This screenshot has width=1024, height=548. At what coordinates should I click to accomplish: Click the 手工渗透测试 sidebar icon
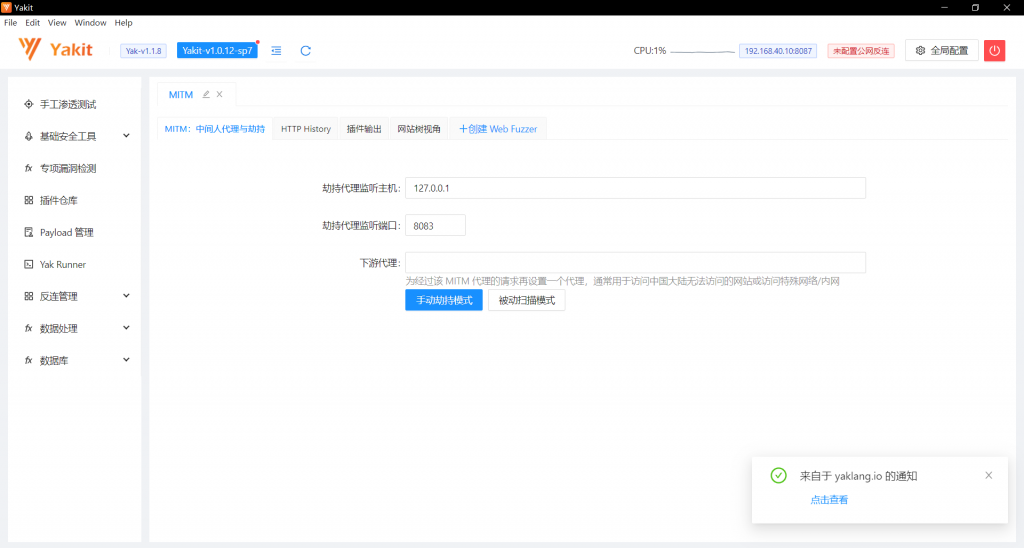point(29,104)
